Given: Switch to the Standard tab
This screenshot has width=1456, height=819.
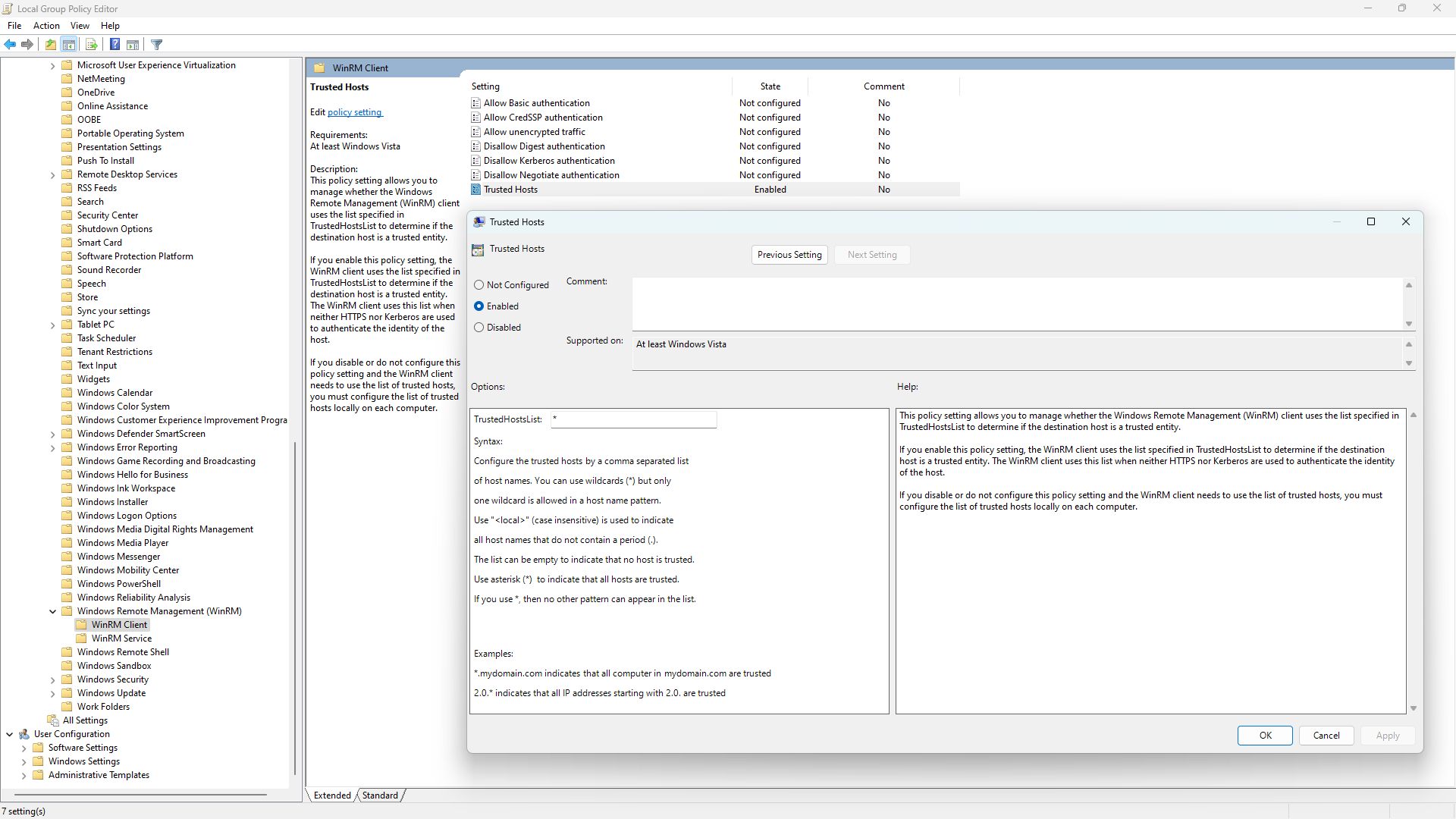Looking at the screenshot, I should pos(380,795).
